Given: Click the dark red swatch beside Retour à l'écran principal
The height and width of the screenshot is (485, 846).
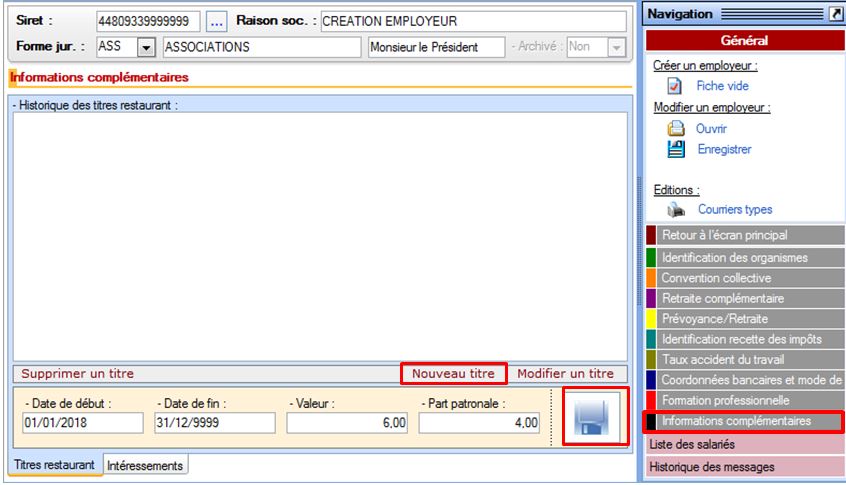Looking at the screenshot, I should click(x=651, y=235).
